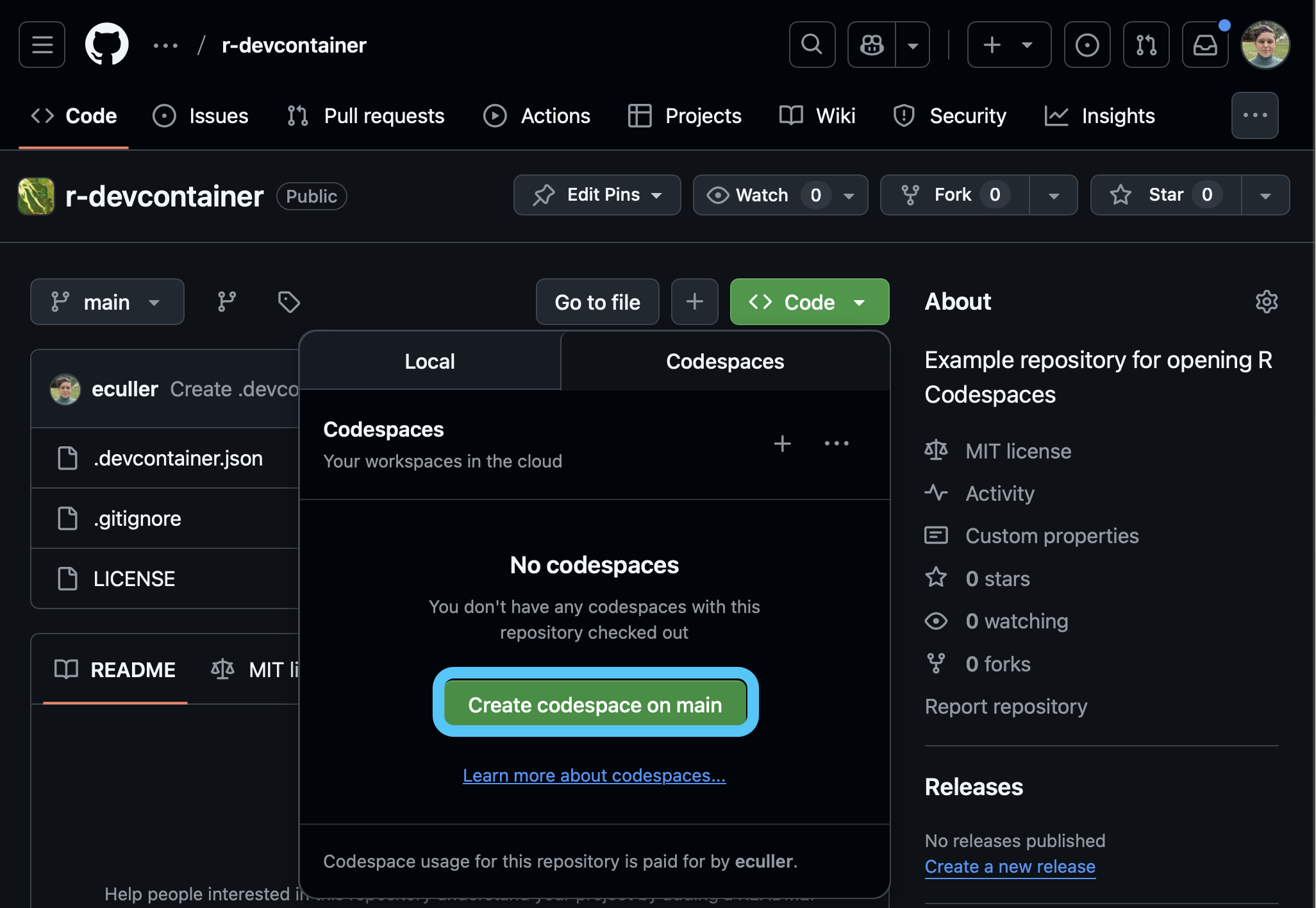Screen dimensions: 1316x908
Task: View 0 forks link
Action: (998, 664)
